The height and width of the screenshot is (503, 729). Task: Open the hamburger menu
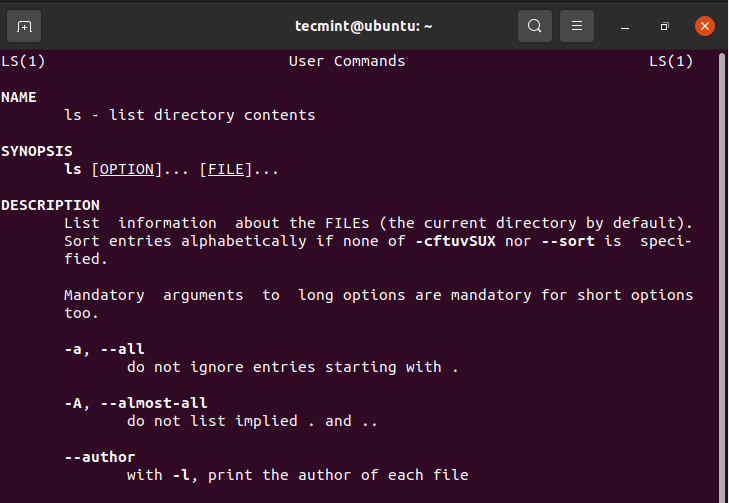[x=577, y=26]
